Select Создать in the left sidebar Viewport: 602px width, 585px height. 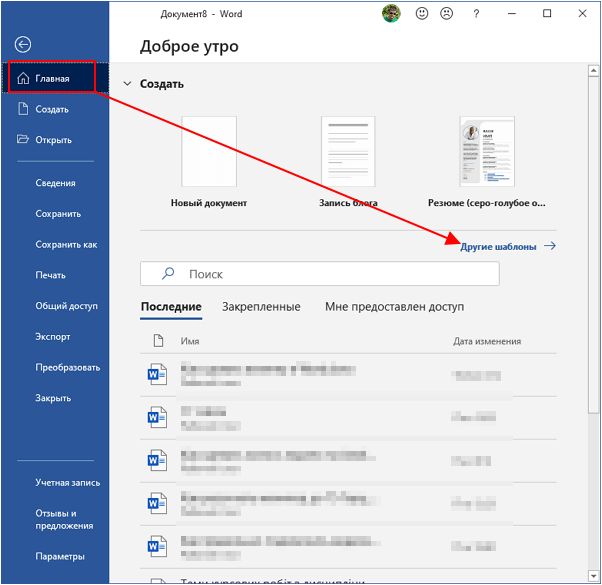pos(55,109)
